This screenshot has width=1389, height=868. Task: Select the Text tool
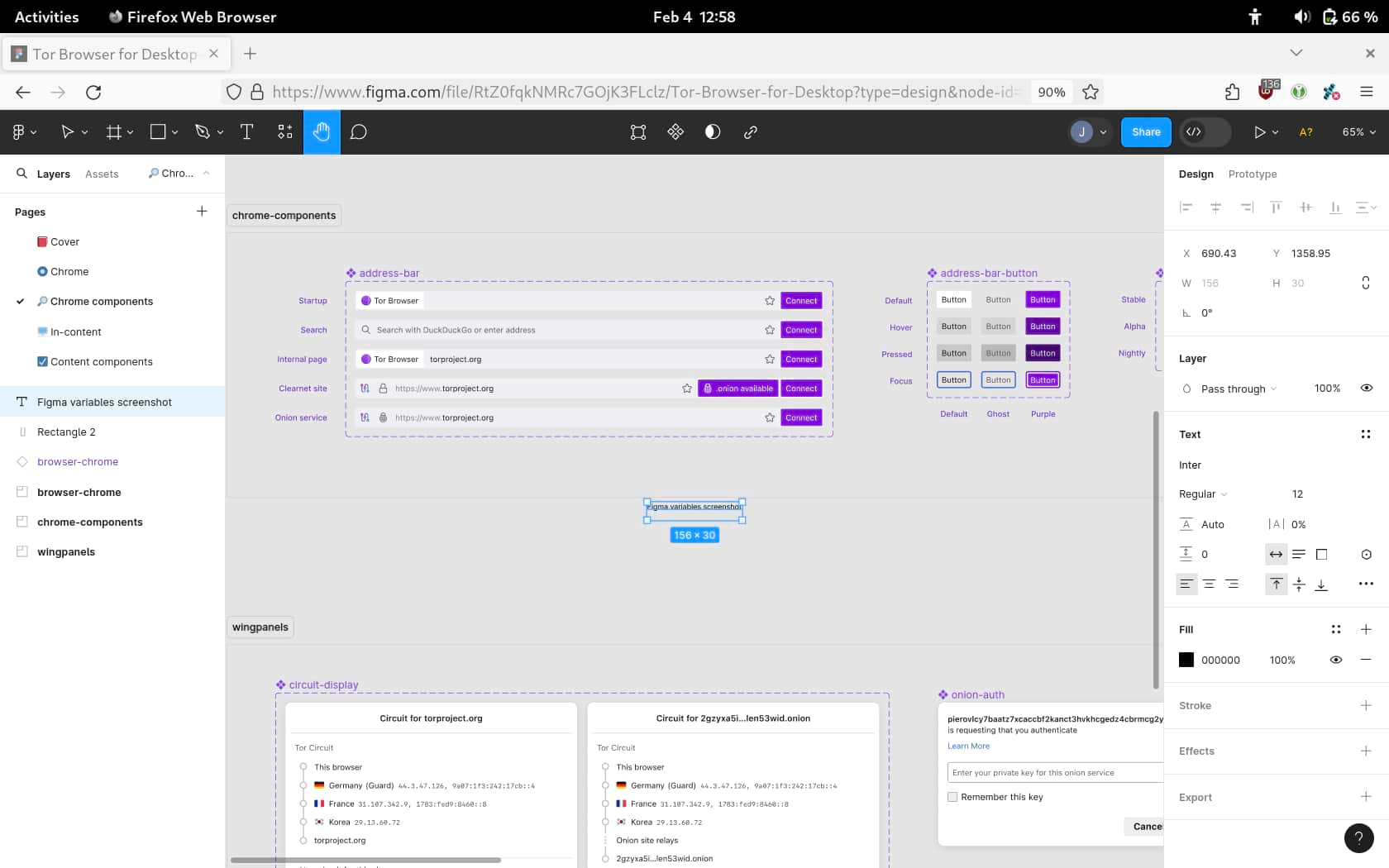246,132
